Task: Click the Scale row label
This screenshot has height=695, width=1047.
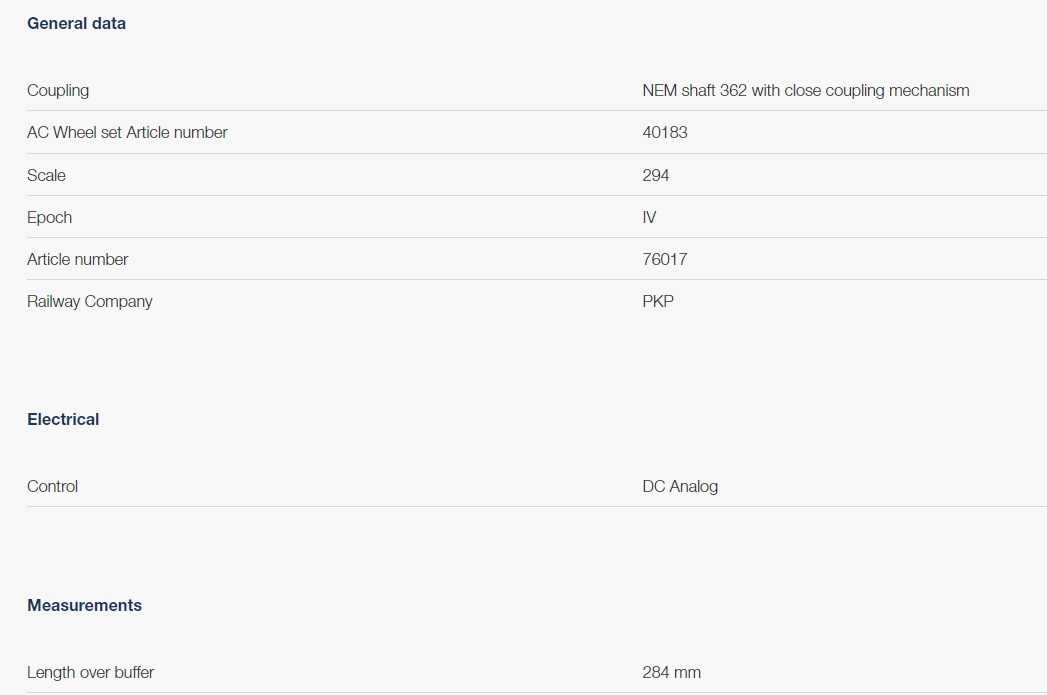Action: tap(46, 175)
